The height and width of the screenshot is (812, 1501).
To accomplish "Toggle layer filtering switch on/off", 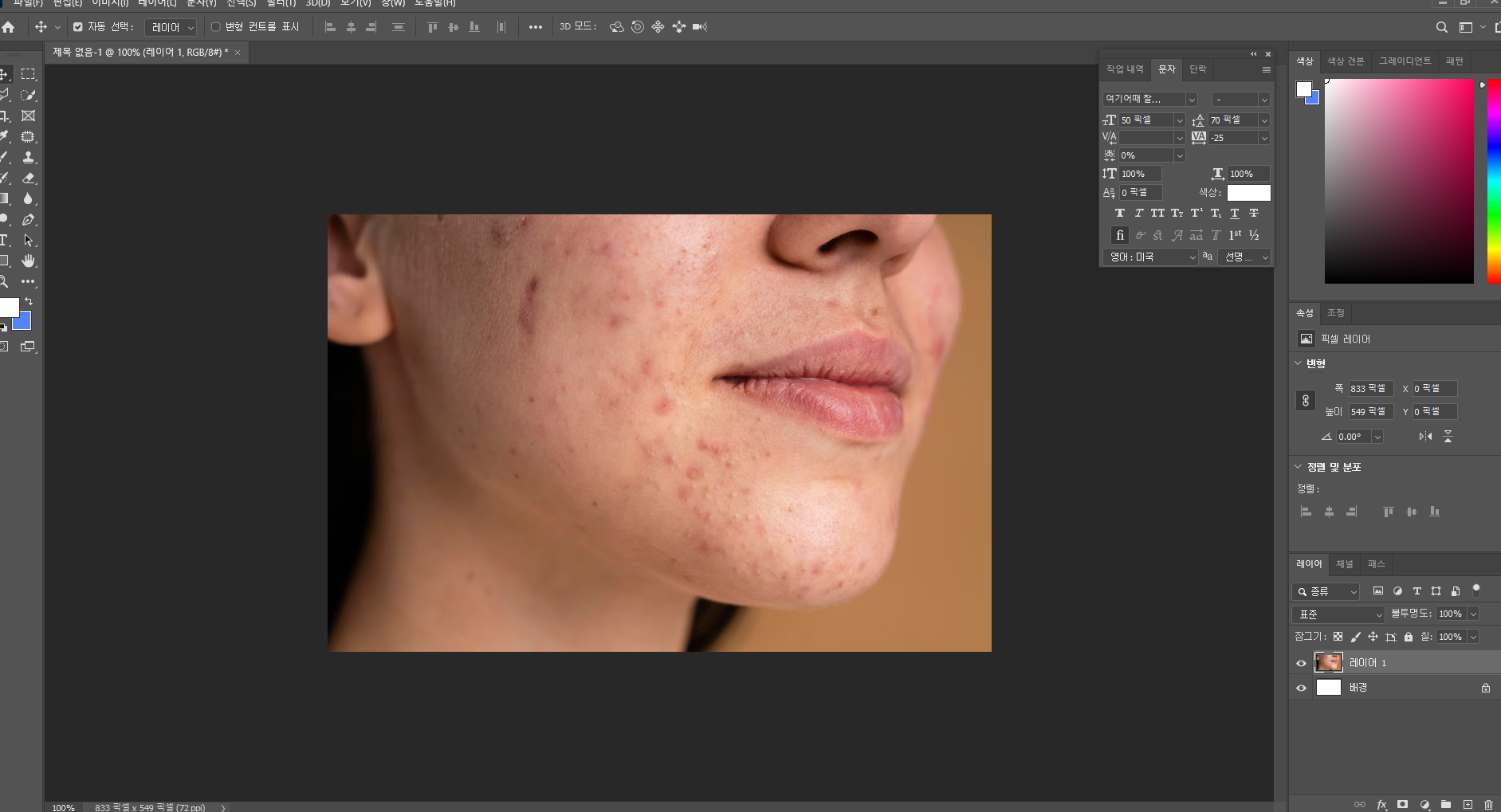I will coord(1475,590).
